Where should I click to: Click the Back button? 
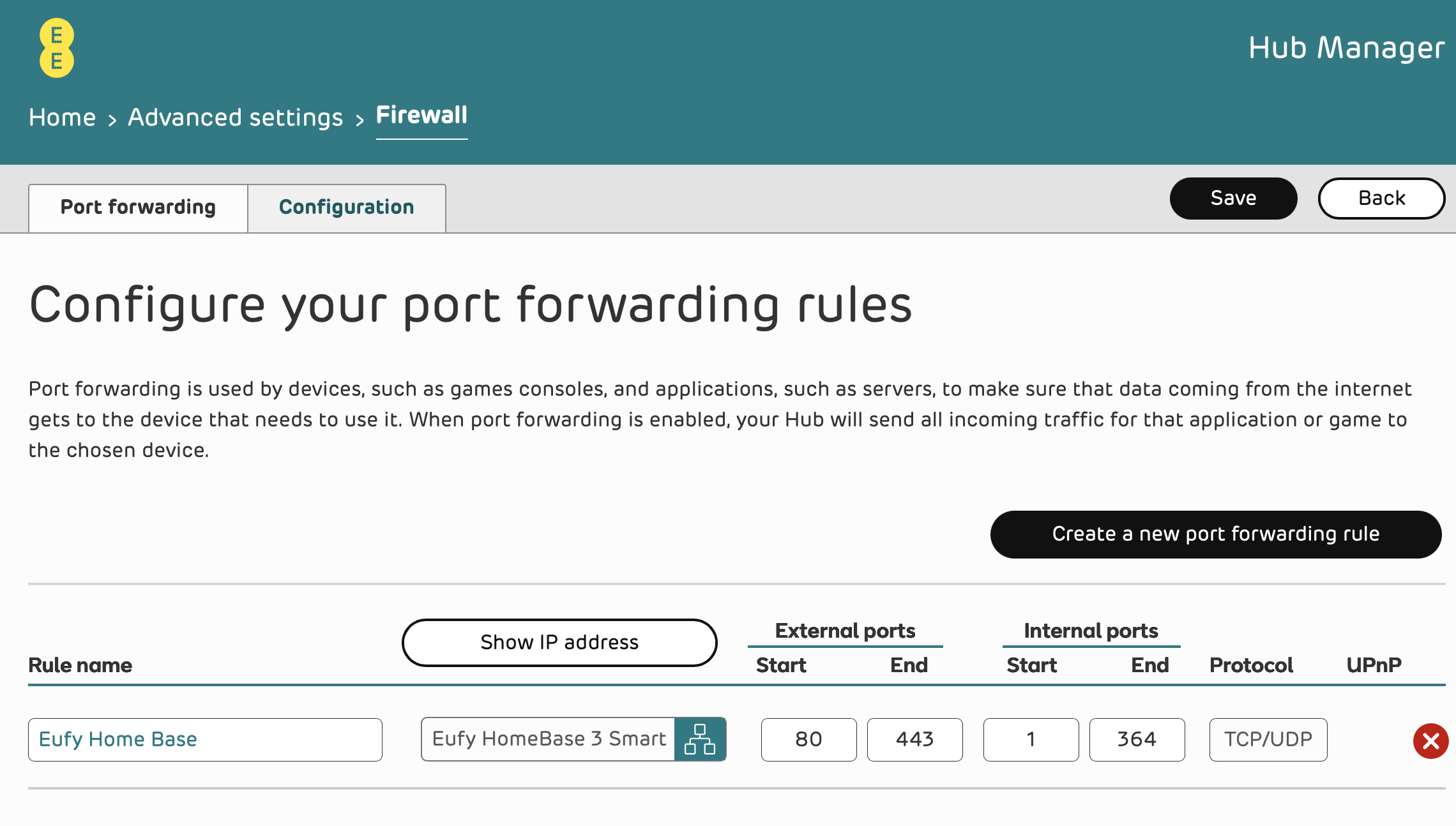(1381, 199)
